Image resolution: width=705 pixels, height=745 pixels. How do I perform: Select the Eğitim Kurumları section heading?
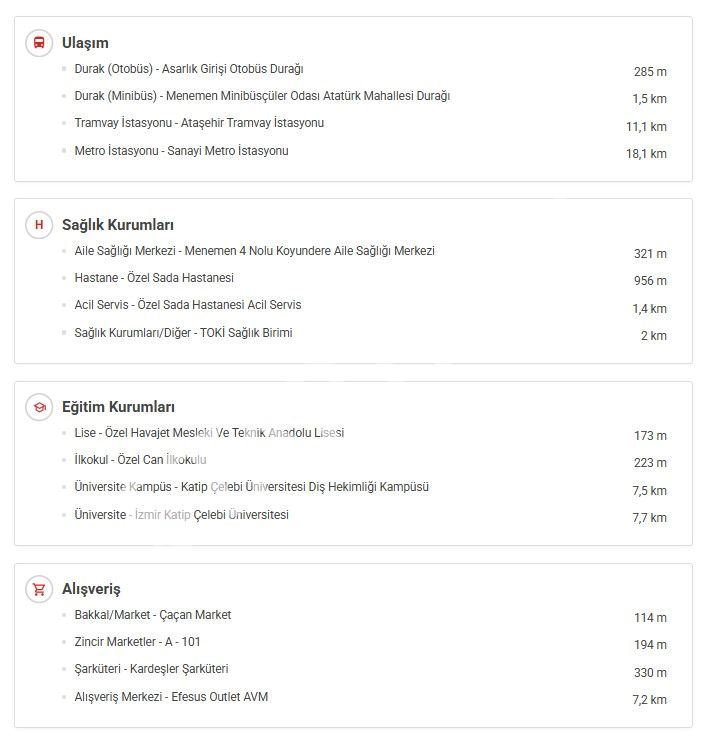(118, 407)
